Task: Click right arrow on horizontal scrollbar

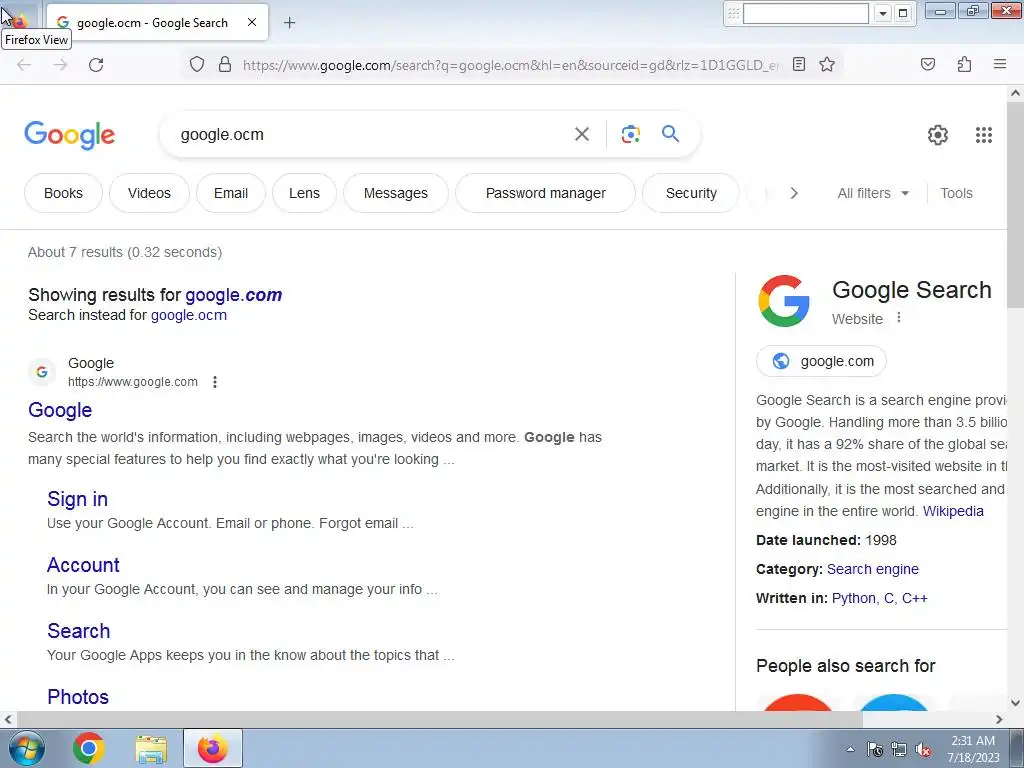Action: pos(999,720)
